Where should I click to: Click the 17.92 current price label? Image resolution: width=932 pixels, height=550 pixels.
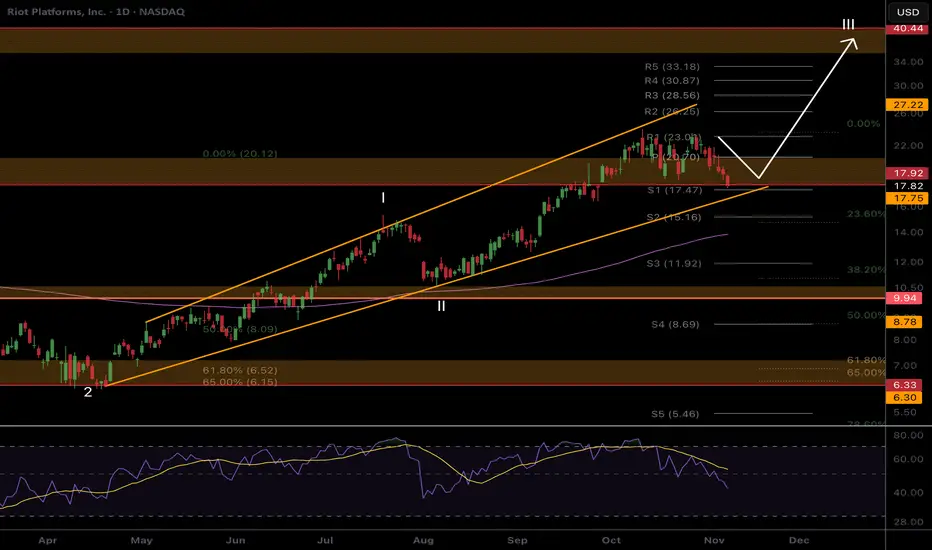tap(908, 172)
